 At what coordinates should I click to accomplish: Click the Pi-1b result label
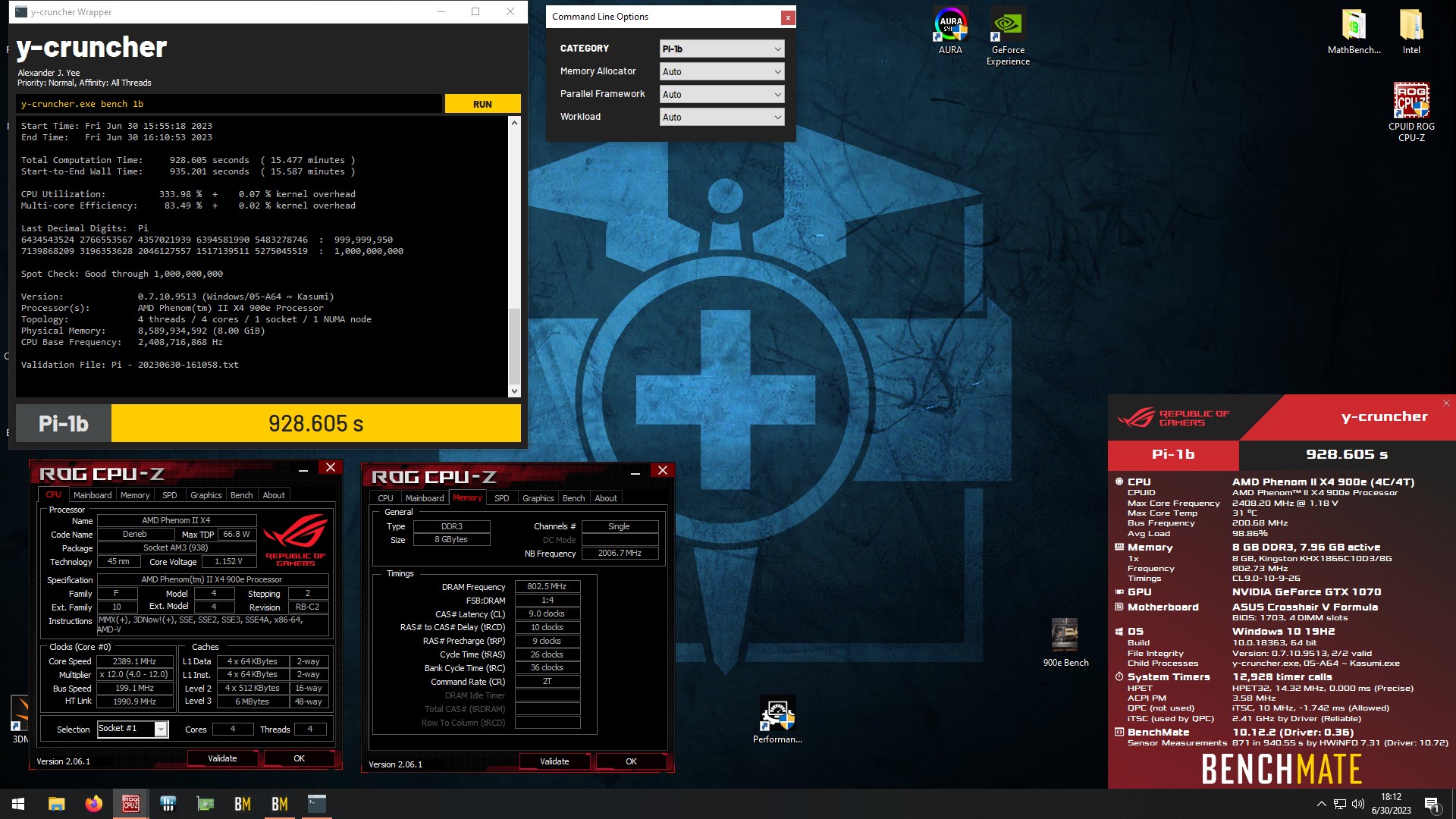click(x=64, y=423)
